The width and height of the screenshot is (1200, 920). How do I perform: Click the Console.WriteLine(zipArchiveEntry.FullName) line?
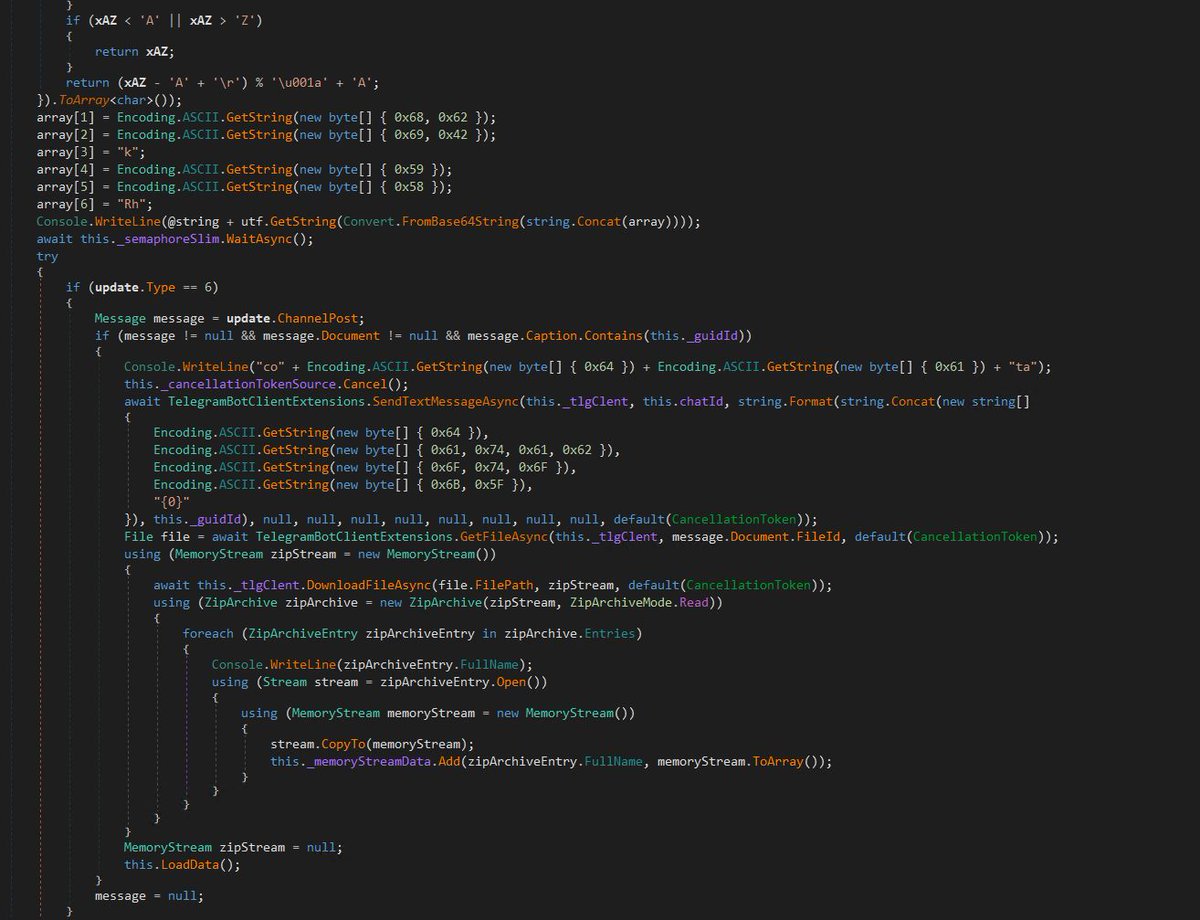[372, 664]
